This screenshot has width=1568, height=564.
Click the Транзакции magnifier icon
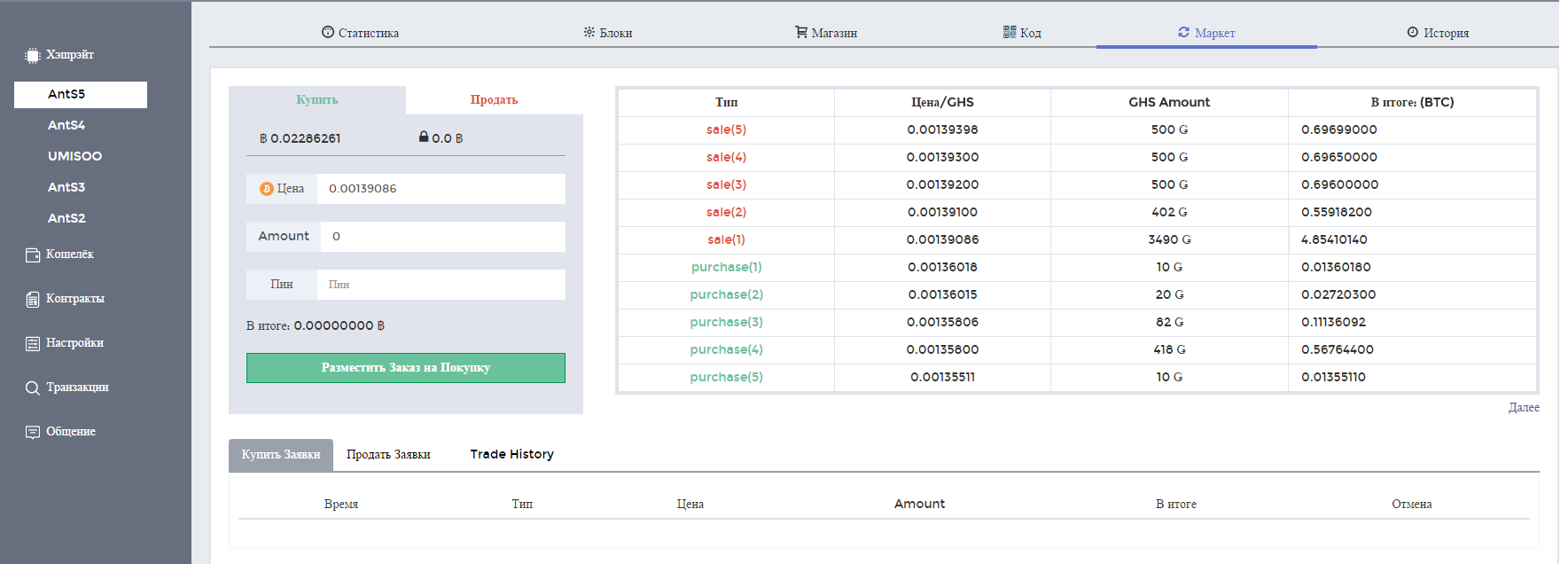33,388
